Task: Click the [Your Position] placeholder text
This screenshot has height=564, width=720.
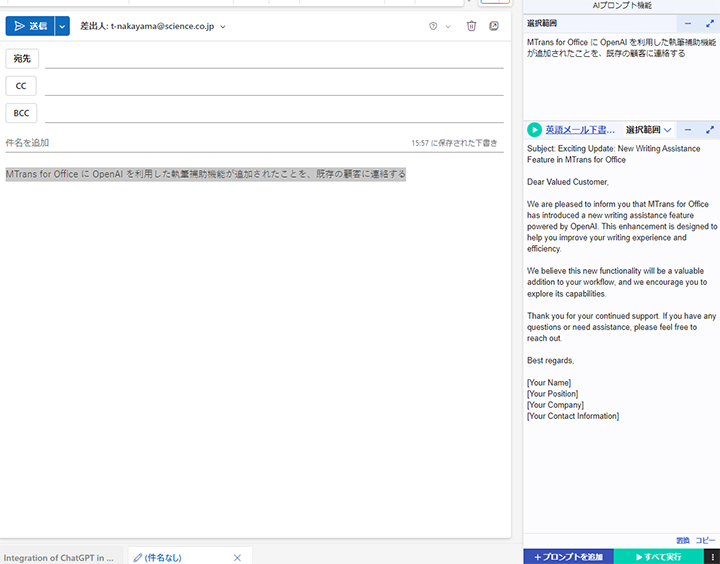Action: [552, 394]
